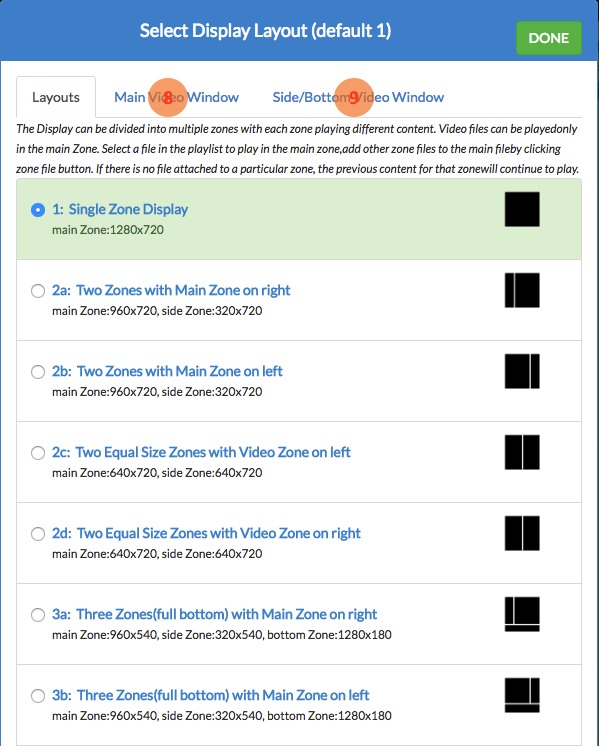
Task: Select radio button for layout 2b
Action: tap(38, 372)
